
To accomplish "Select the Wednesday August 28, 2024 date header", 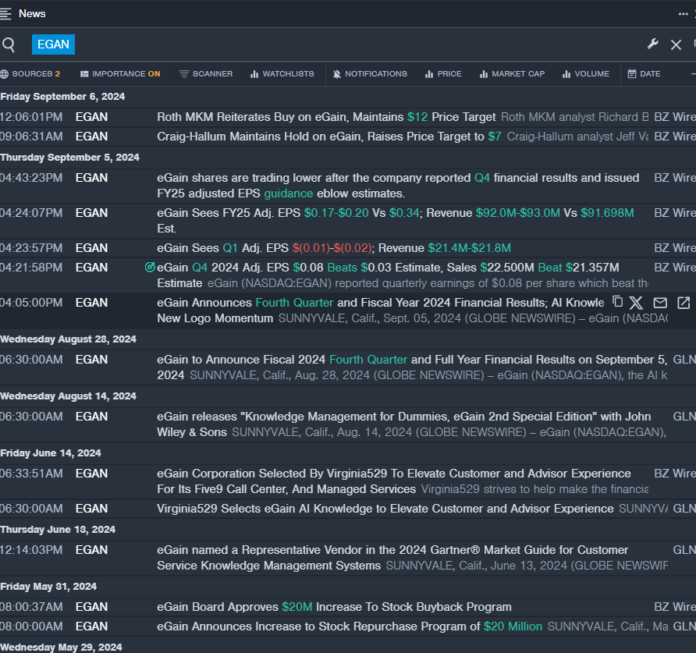I will pos(68,339).
